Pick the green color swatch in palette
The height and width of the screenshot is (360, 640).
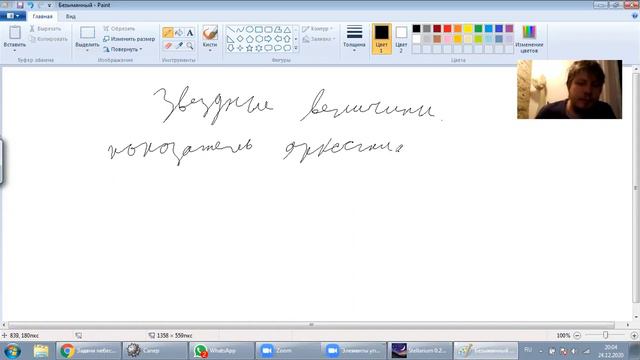(x=478, y=28)
